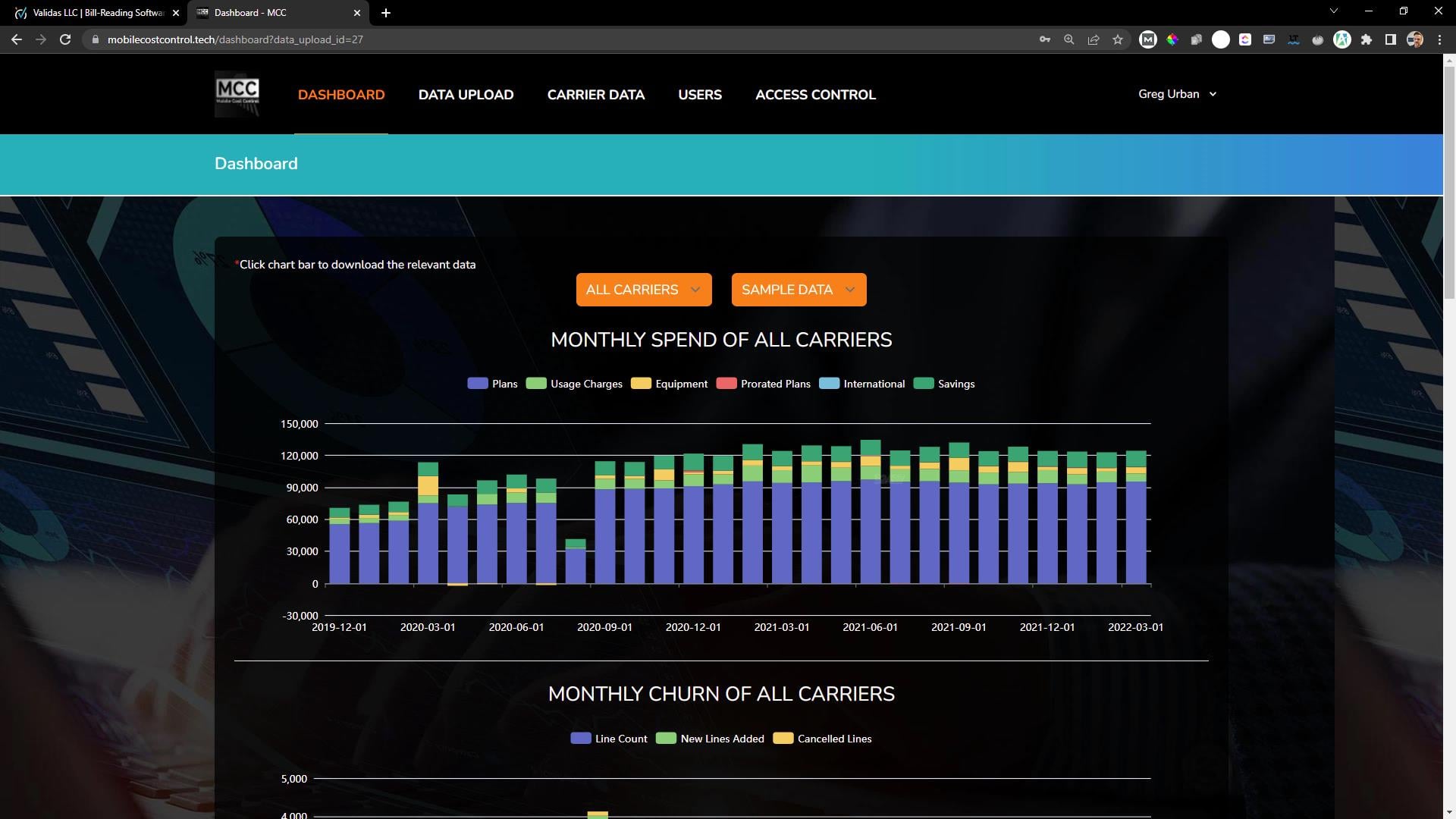Bookmark this tab with the star icon
The width and height of the screenshot is (1456, 819).
[1117, 39]
